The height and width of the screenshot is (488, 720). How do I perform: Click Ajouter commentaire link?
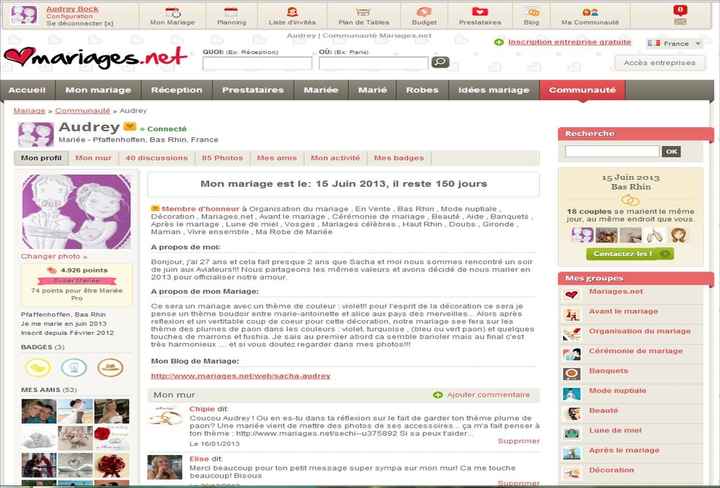pos(489,395)
